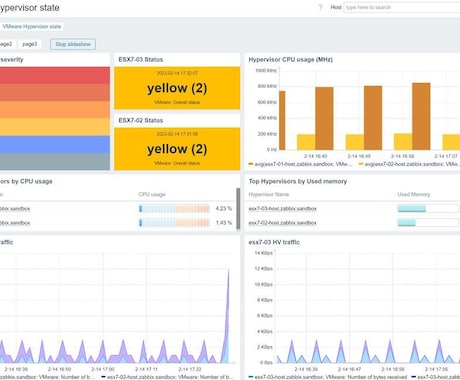This screenshot has height=380, width=460.
Task: Open the VMware Hypervisor state breadcrumb link
Action: [x=32, y=26]
